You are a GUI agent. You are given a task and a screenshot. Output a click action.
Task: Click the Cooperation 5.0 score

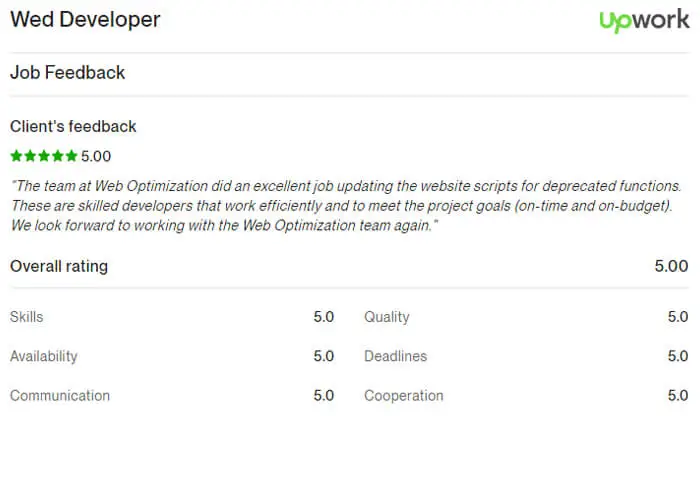[x=678, y=396]
